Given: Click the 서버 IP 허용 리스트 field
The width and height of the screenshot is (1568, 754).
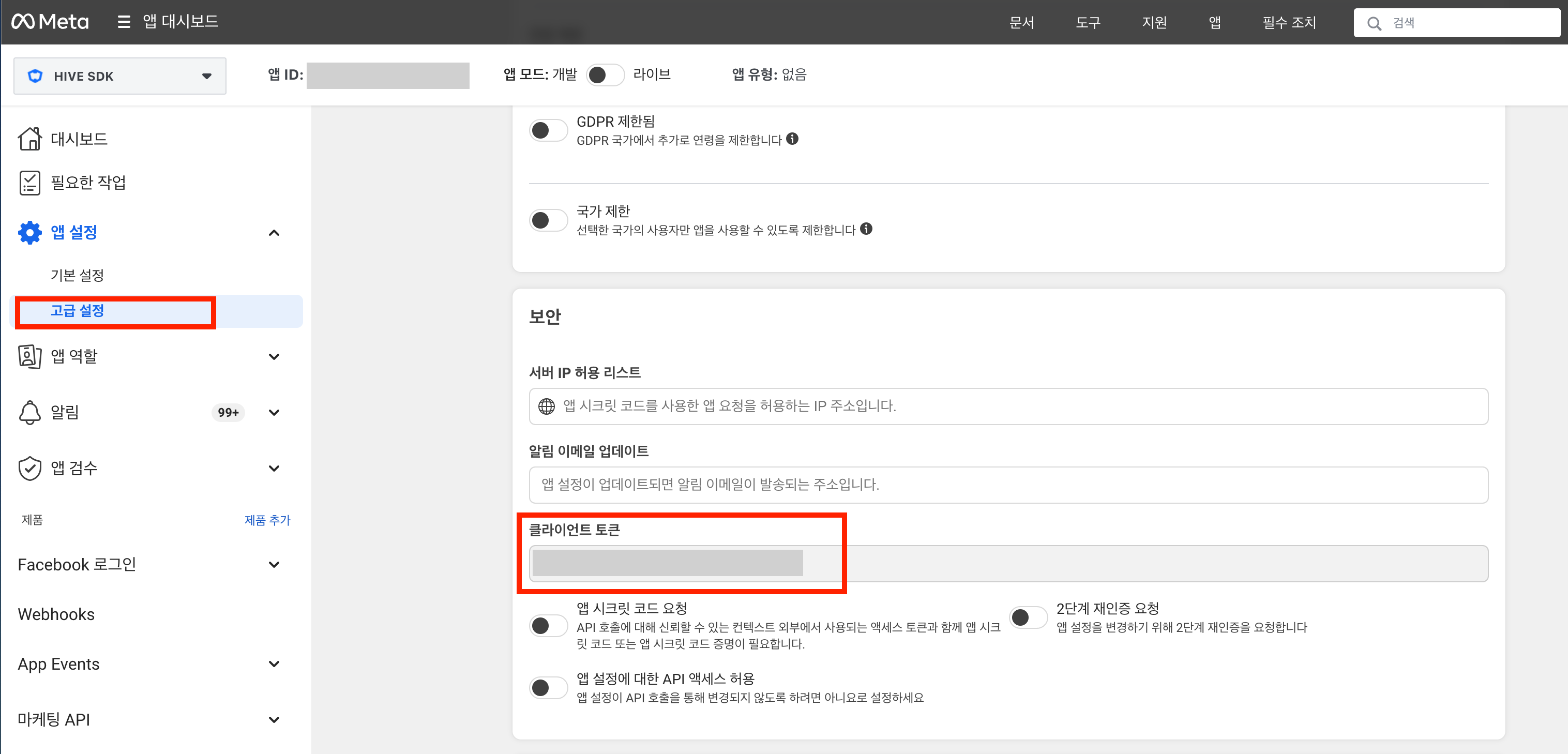Looking at the screenshot, I should 1008,406.
